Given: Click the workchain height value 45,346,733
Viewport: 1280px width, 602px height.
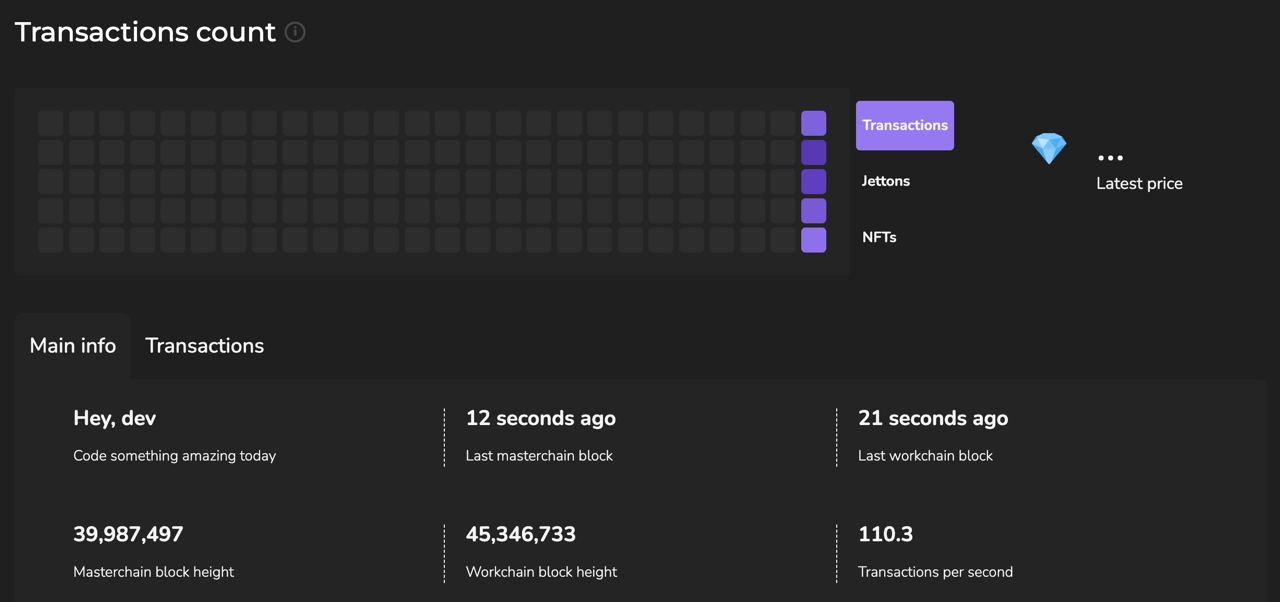Looking at the screenshot, I should pyautogui.click(x=521, y=534).
